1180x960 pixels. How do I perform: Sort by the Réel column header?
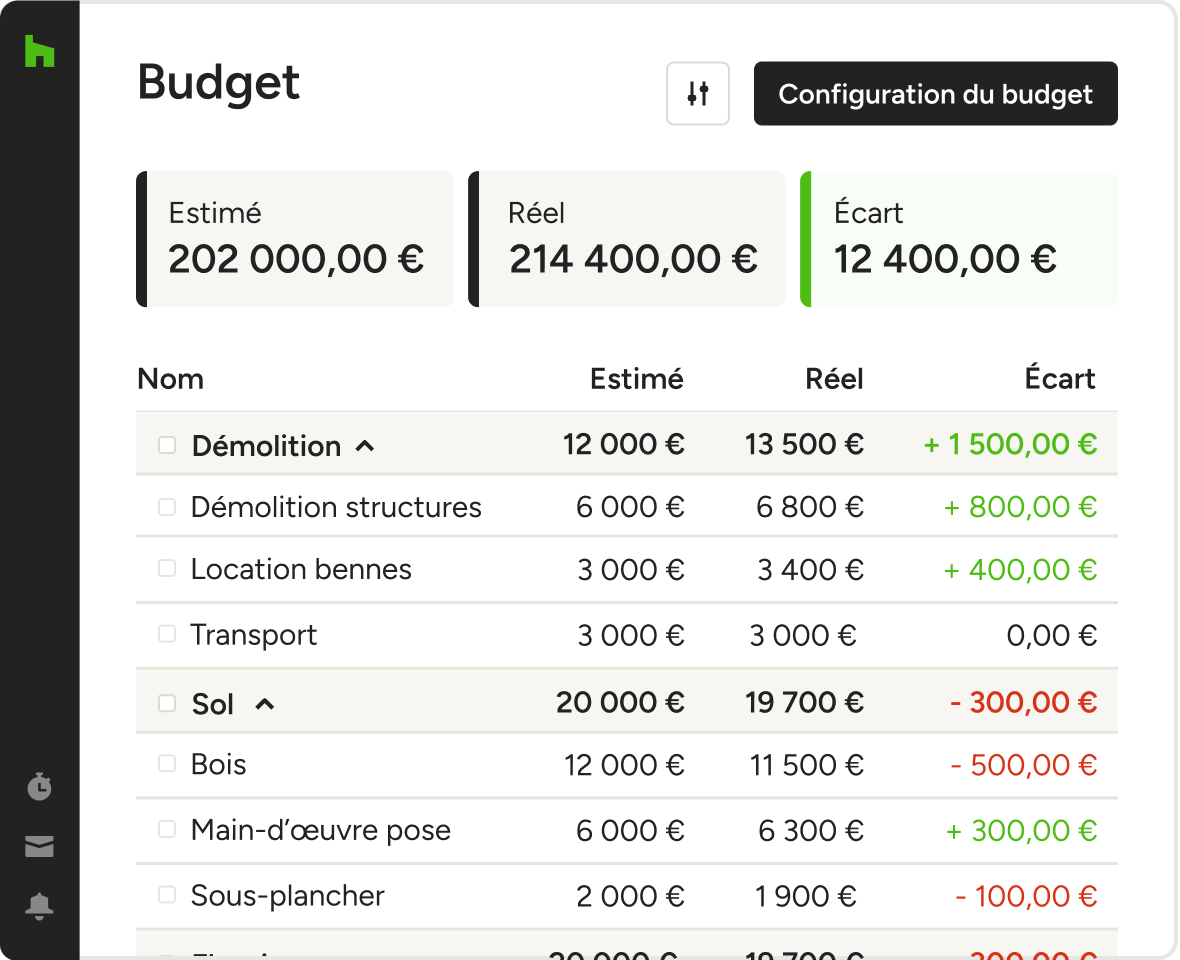(x=834, y=379)
